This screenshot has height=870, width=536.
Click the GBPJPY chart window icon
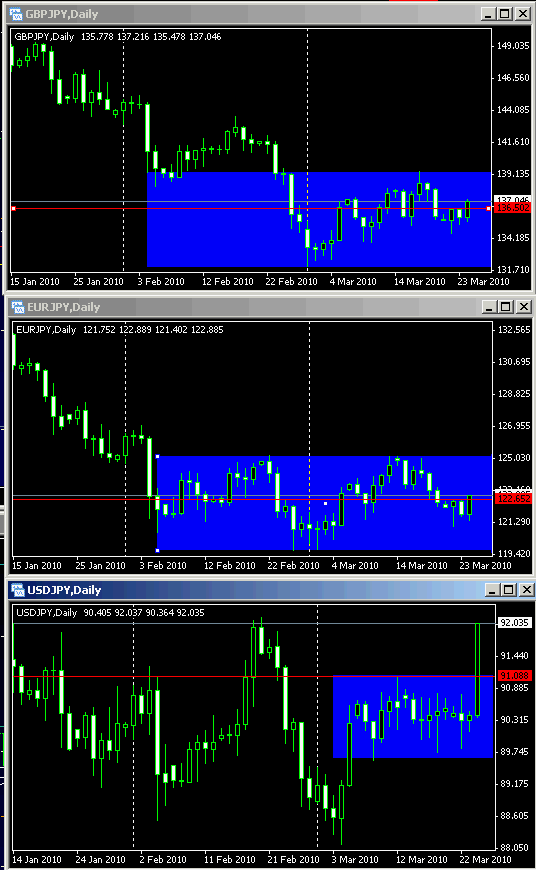tap(16, 14)
